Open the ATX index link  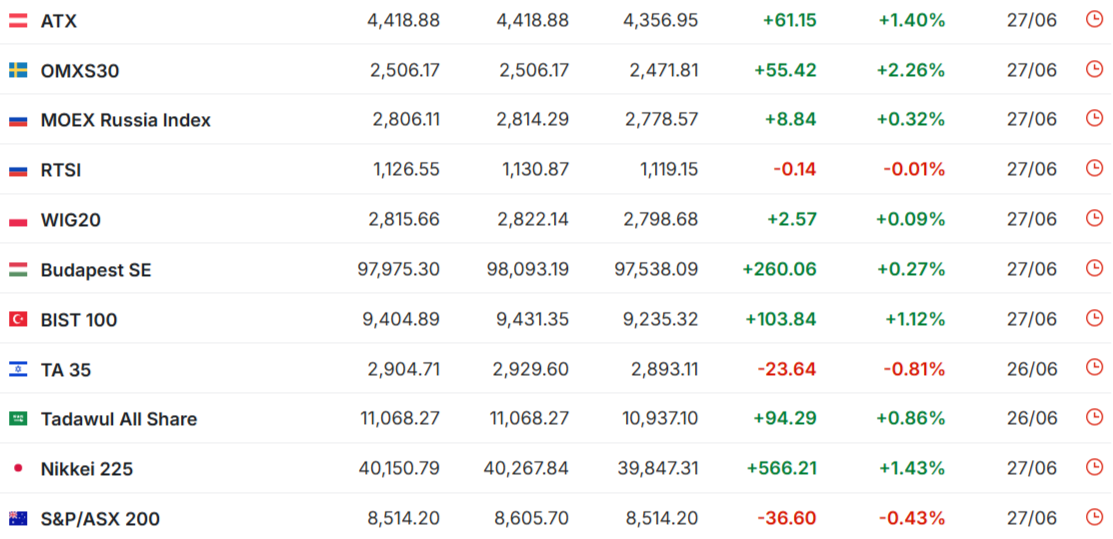coord(59,21)
